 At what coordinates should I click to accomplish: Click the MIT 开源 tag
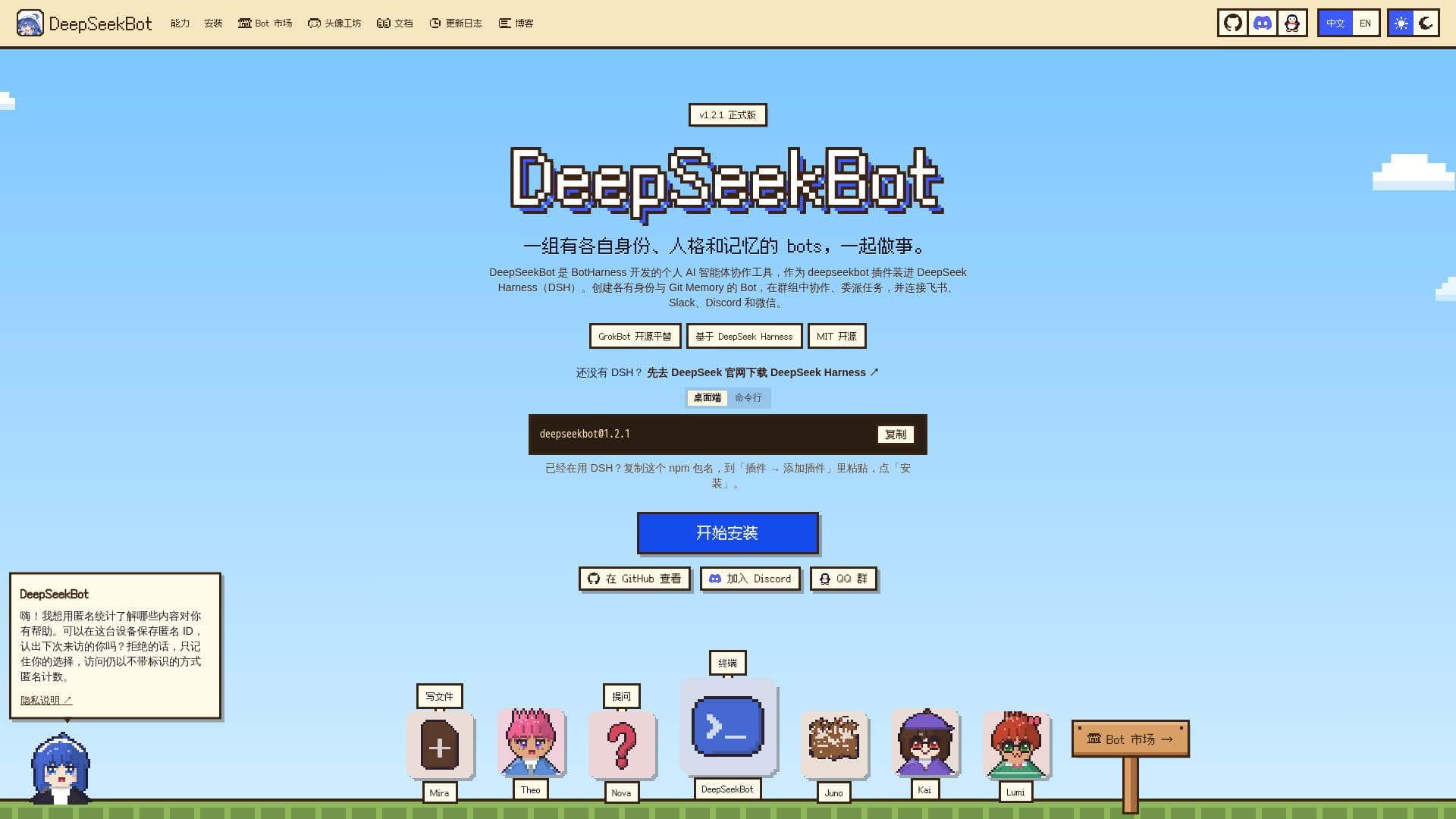coord(836,336)
